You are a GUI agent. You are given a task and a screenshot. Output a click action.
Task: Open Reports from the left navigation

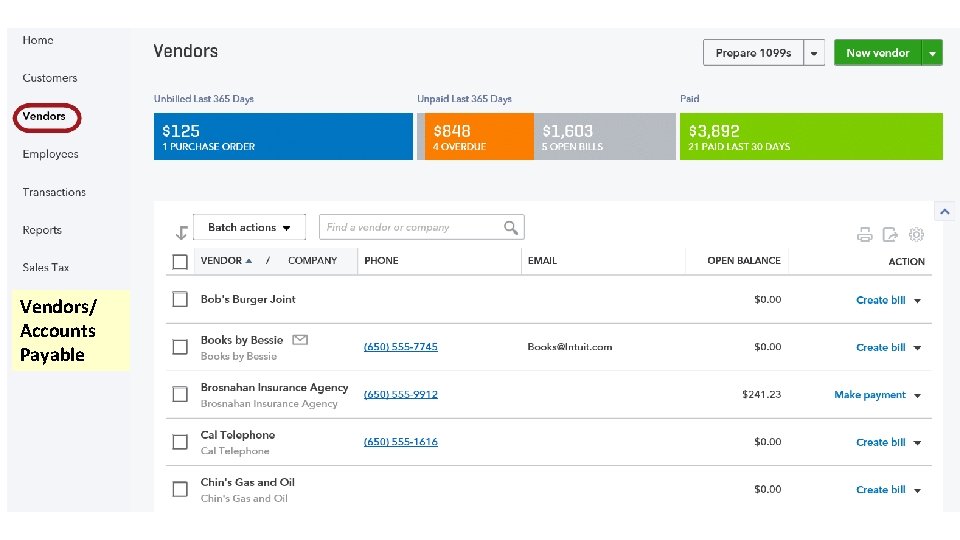tap(42, 230)
